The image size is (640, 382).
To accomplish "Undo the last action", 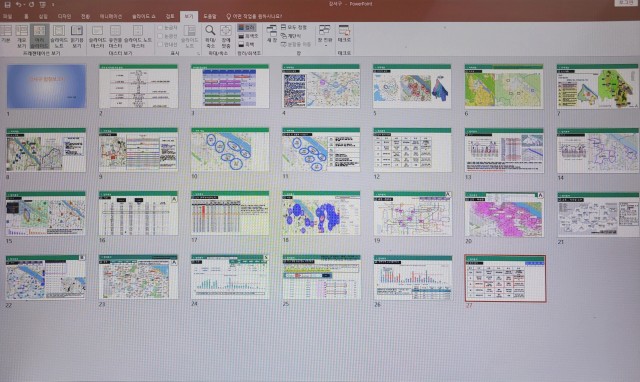I will tap(18, 4).
